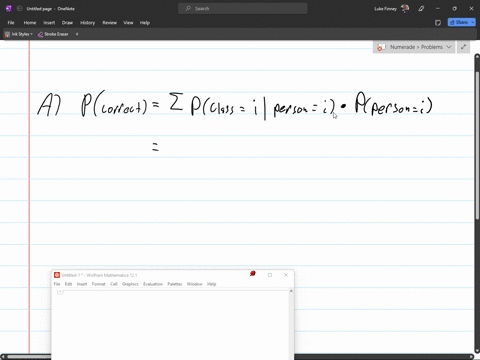Click the notebook icon beside Numerade
480x360 pixels.
[x=381, y=47]
